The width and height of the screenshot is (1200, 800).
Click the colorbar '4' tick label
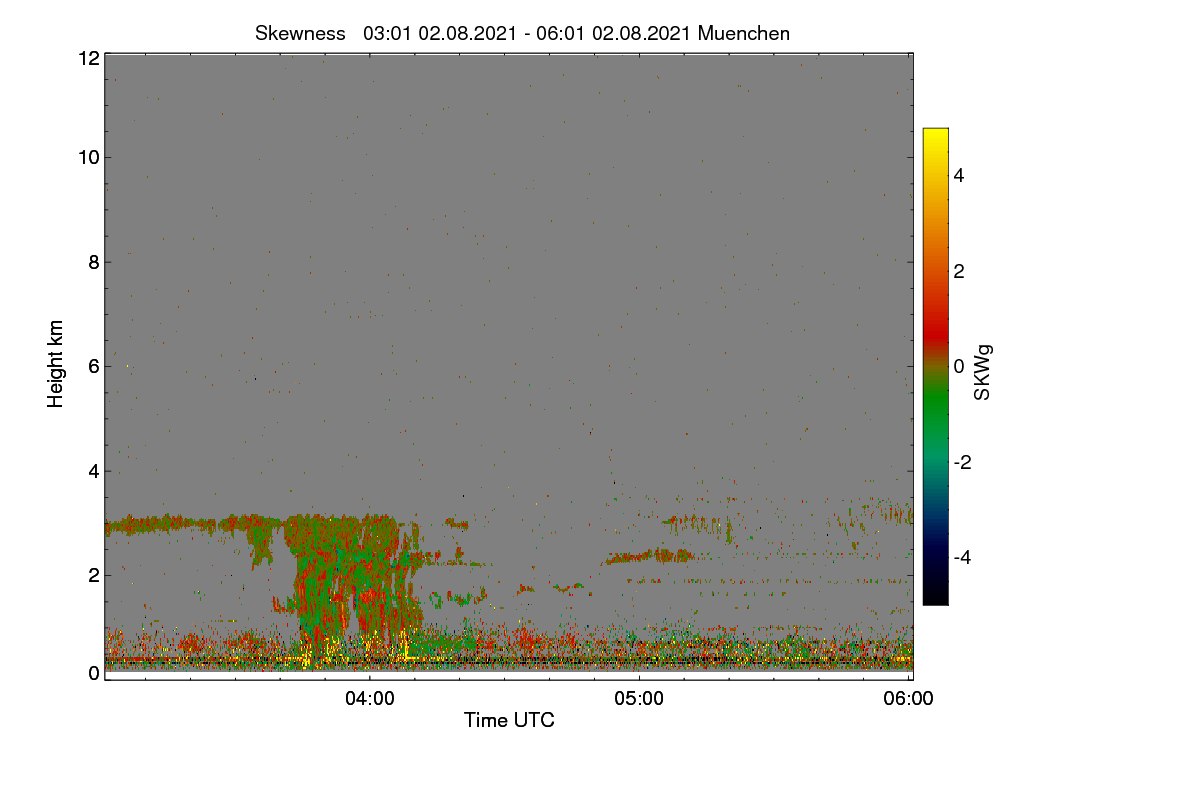click(x=958, y=175)
